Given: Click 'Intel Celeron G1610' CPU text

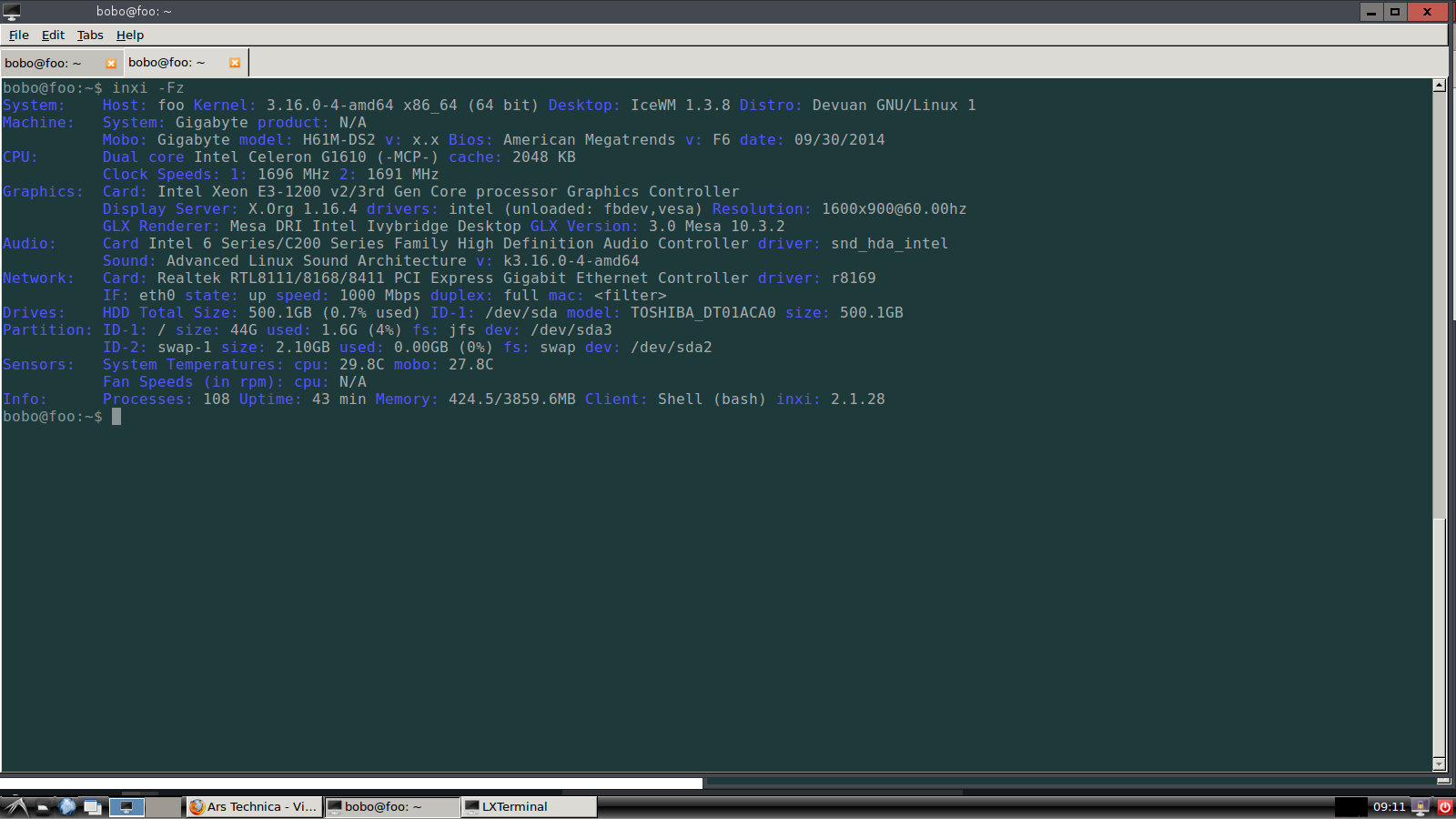Looking at the screenshot, I should click(x=280, y=157).
